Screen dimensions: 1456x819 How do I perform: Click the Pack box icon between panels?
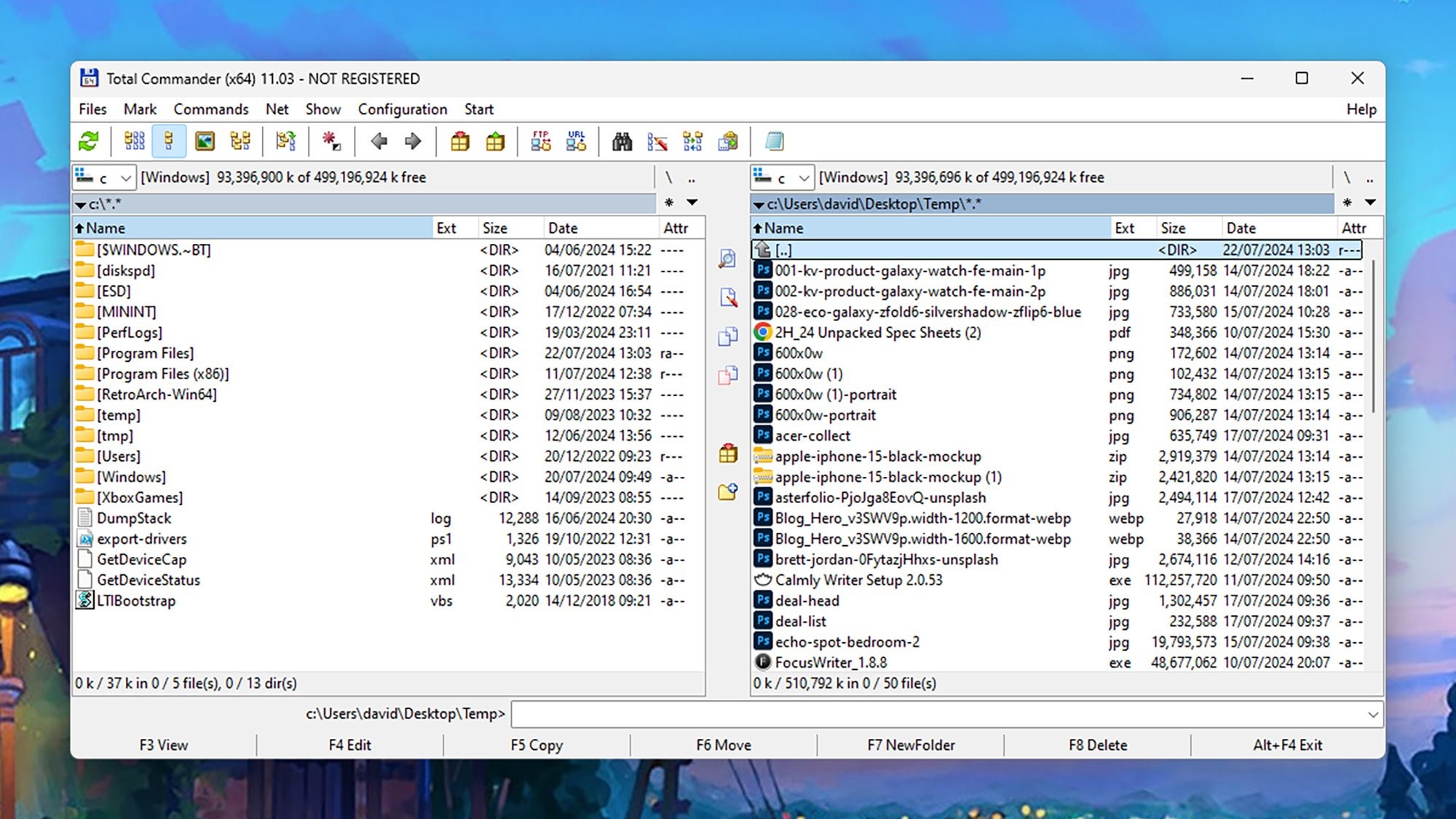[728, 453]
